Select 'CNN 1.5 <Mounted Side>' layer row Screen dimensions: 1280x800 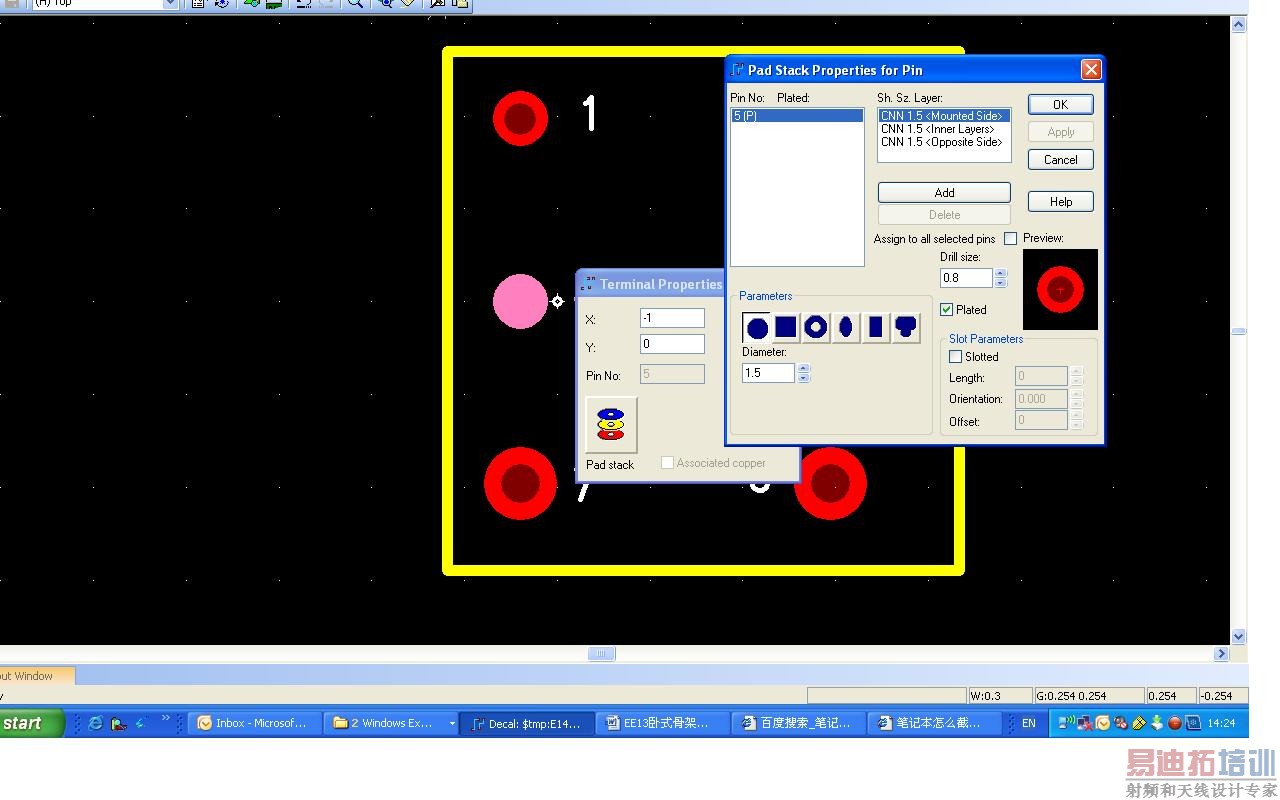(x=944, y=116)
